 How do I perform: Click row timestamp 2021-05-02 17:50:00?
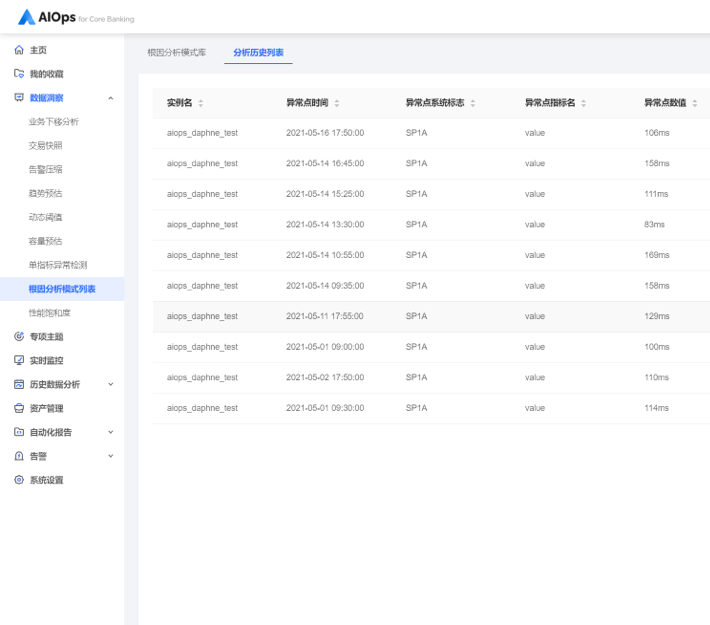pyautogui.click(x=325, y=377)
